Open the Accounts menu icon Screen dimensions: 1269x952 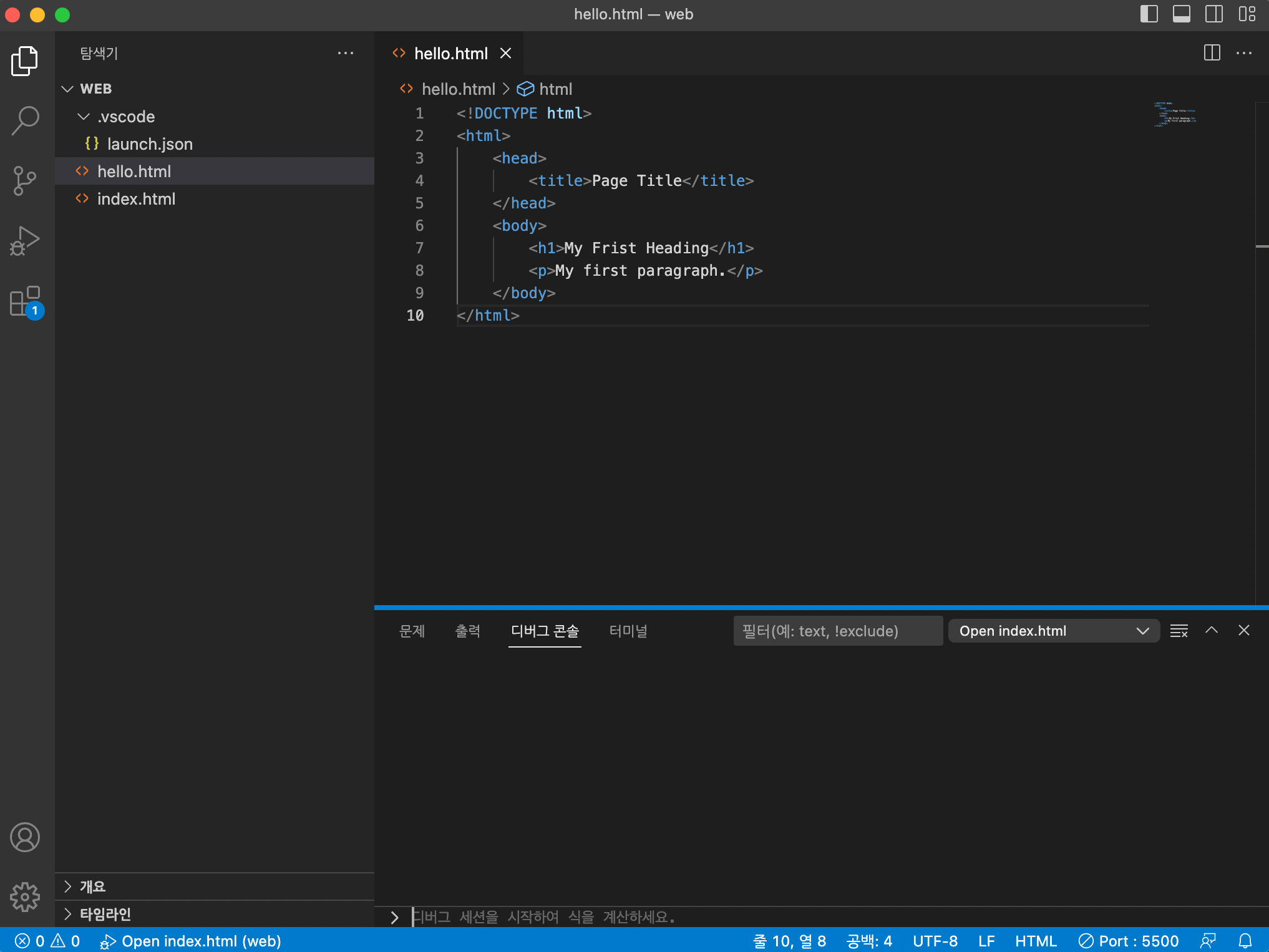[25, 837]
